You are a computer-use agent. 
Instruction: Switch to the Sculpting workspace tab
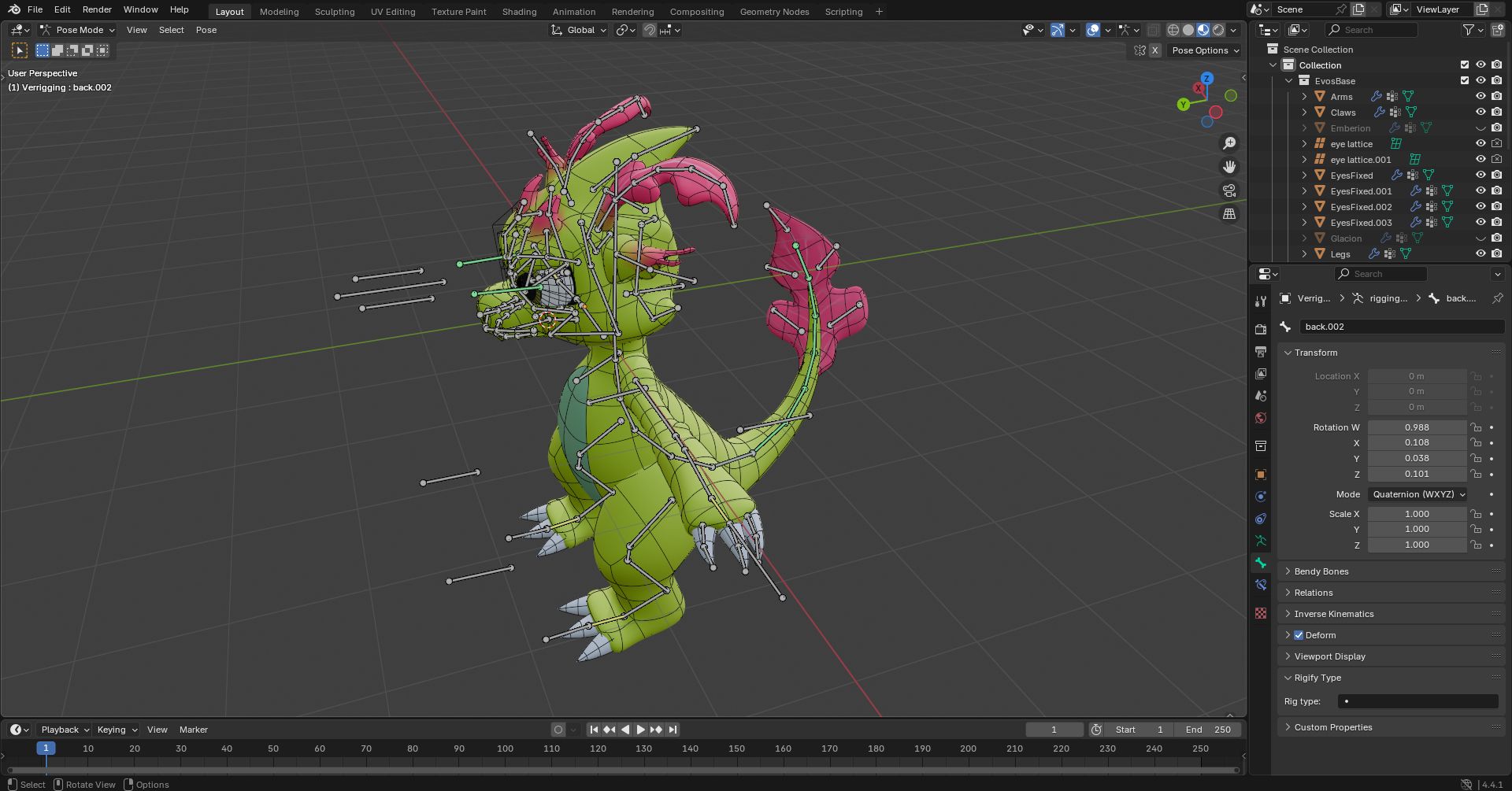pos(335,12)
